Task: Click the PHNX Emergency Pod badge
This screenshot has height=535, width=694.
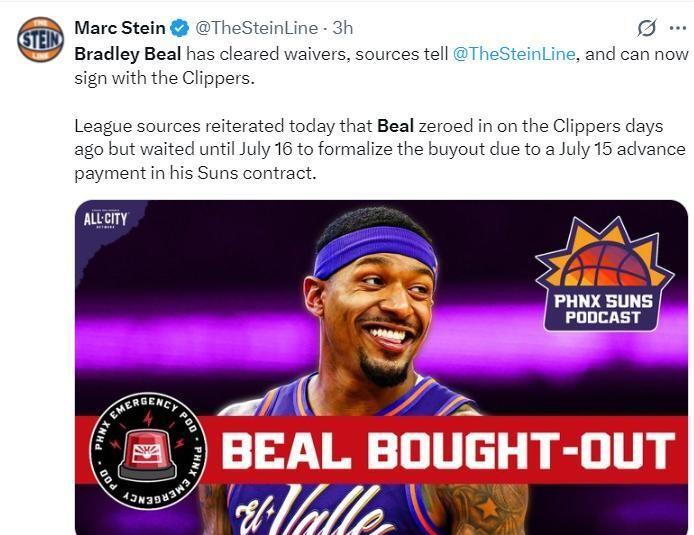Action: 148,450
